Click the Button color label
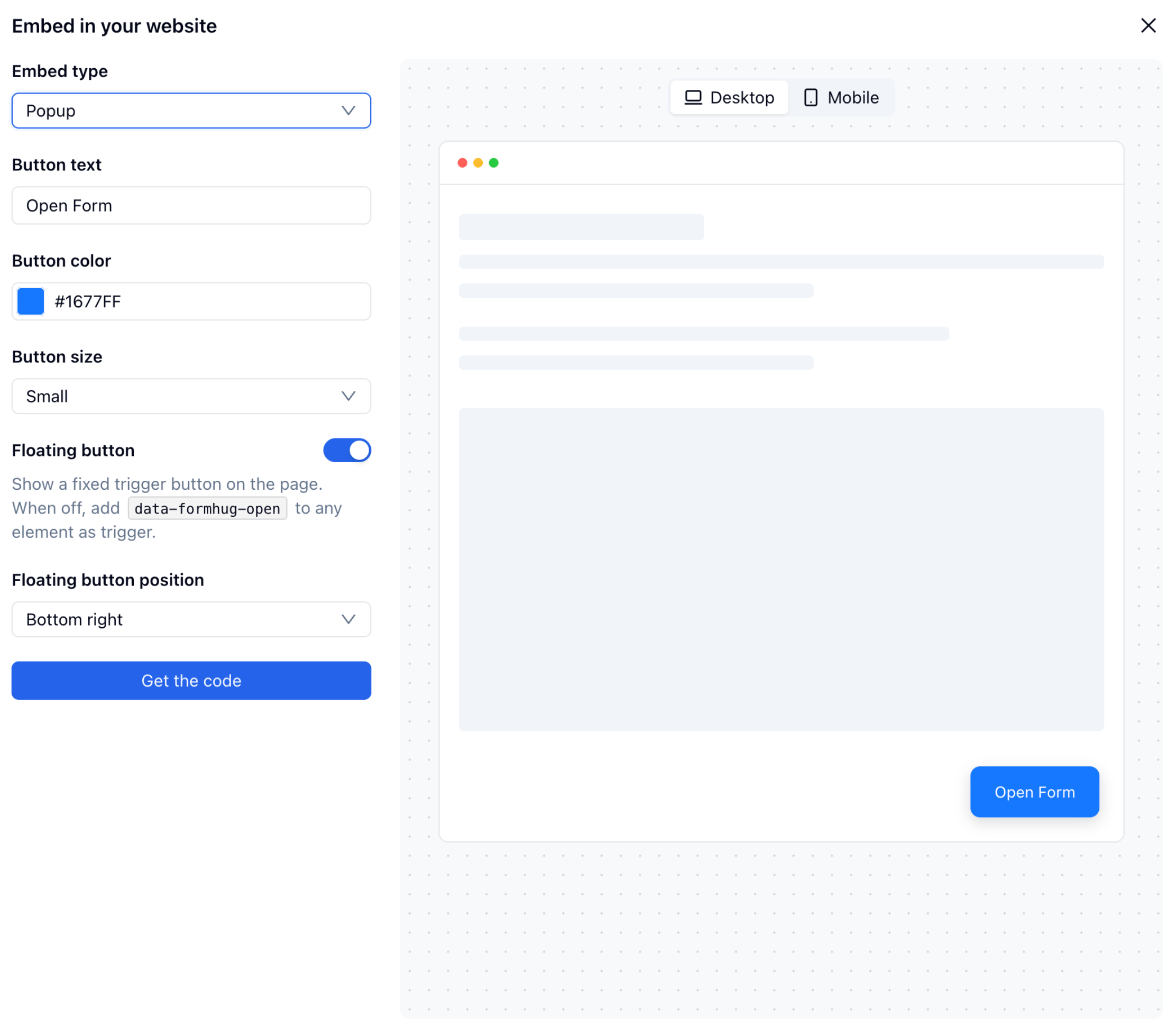Viewport: 1176px width, 1026px height. pyautogui.click(x=62, y=261)
